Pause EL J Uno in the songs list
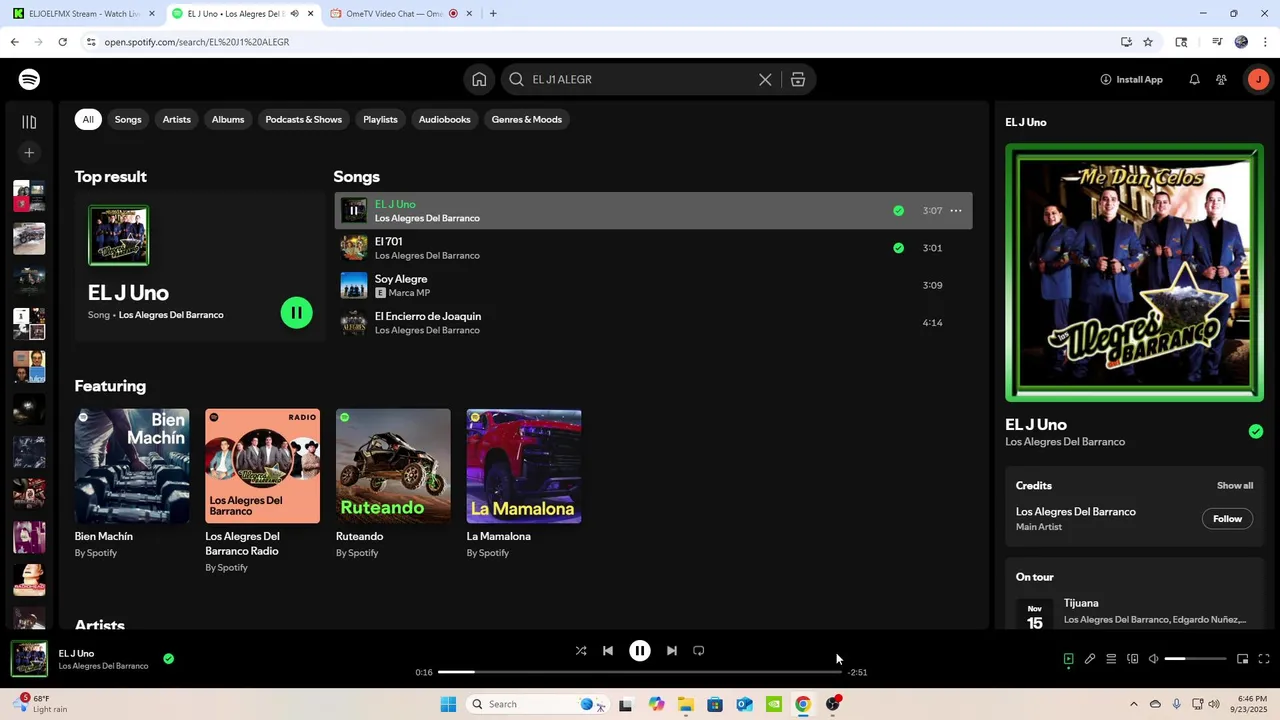 pos(354,210)
